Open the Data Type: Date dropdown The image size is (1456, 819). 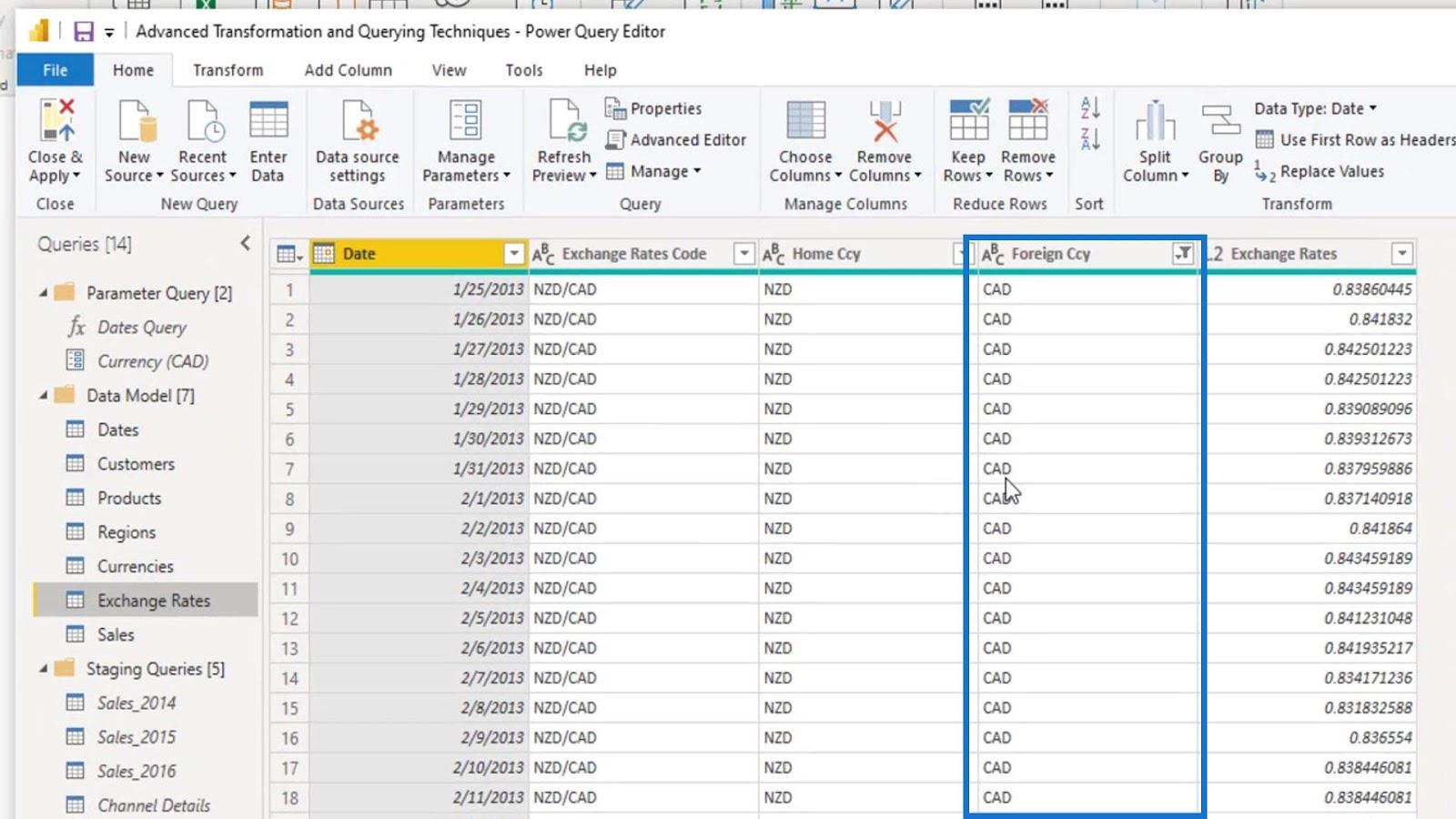1316,108
